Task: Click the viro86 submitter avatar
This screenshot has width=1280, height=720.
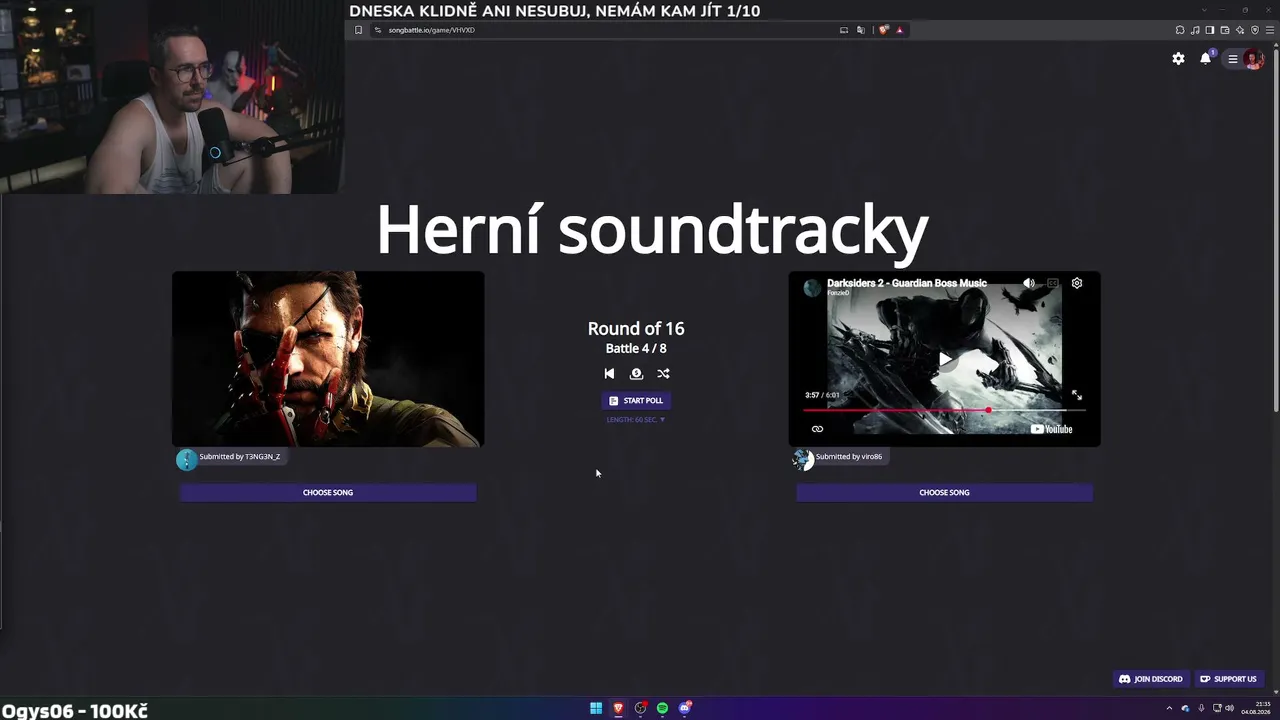Action: 803,459
